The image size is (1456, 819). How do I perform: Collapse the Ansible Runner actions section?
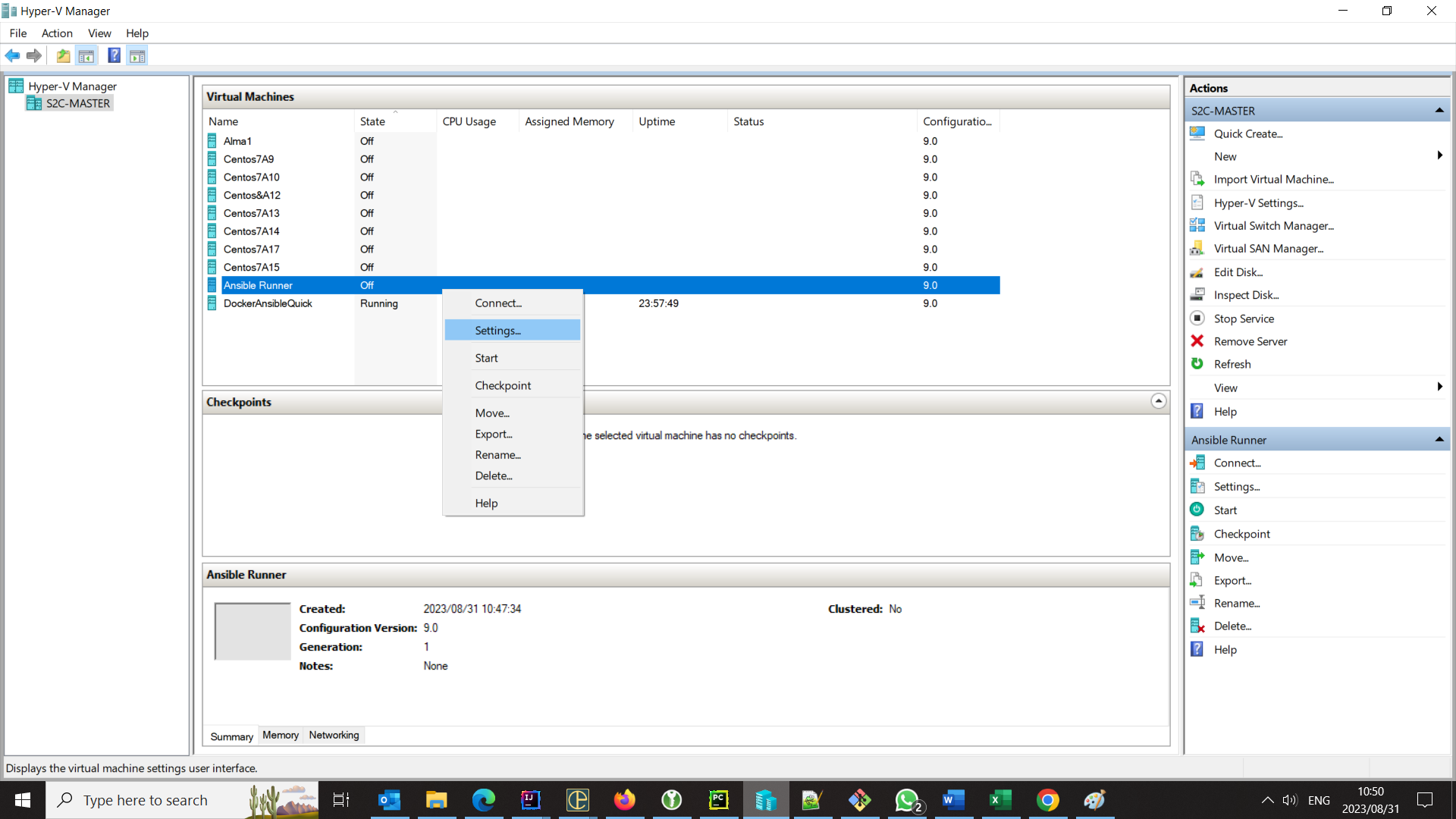pyautogui.click(x=1439, y=440)
